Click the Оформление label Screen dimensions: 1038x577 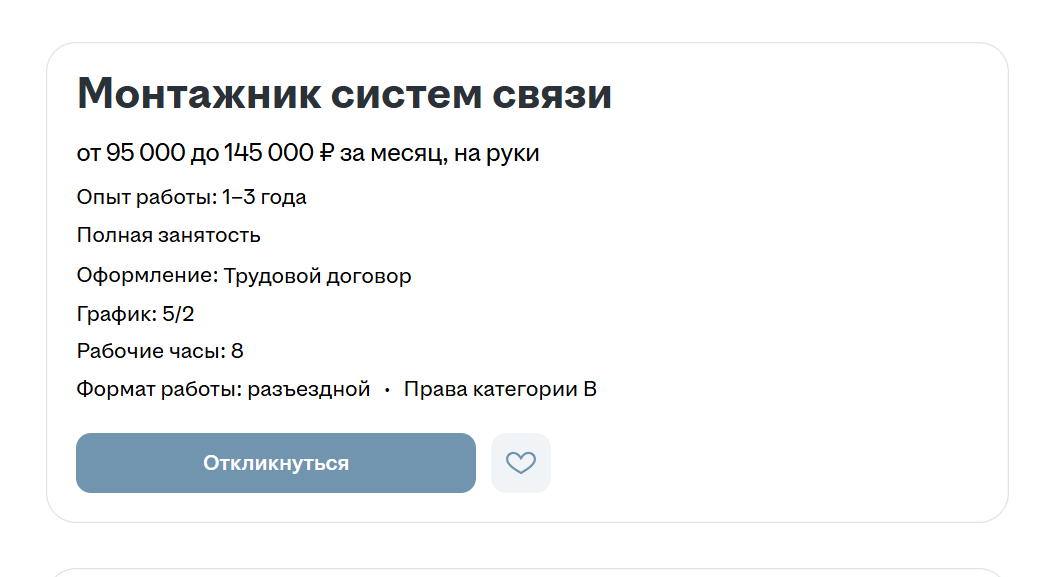click(148, 276)
